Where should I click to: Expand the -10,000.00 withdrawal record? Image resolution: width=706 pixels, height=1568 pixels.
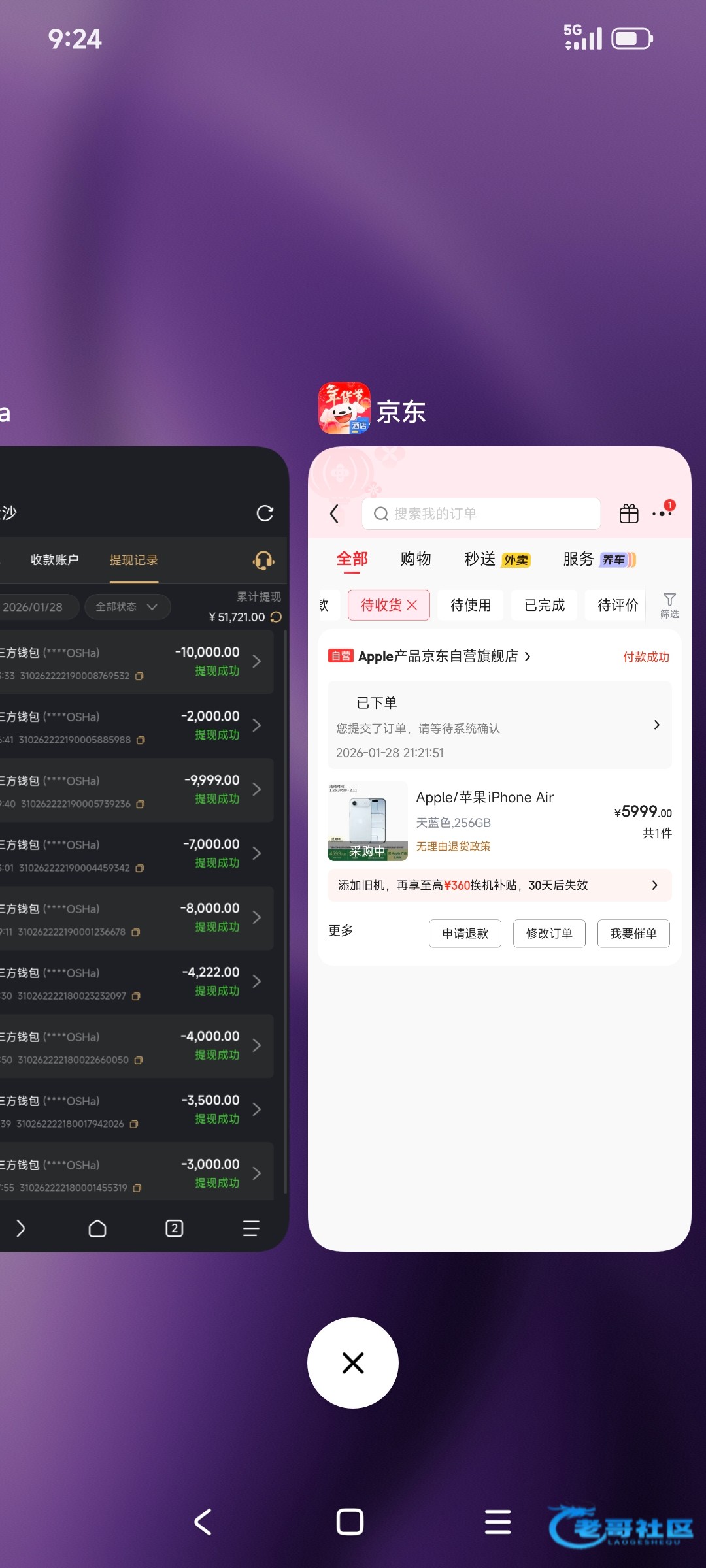tap(257, 661)
